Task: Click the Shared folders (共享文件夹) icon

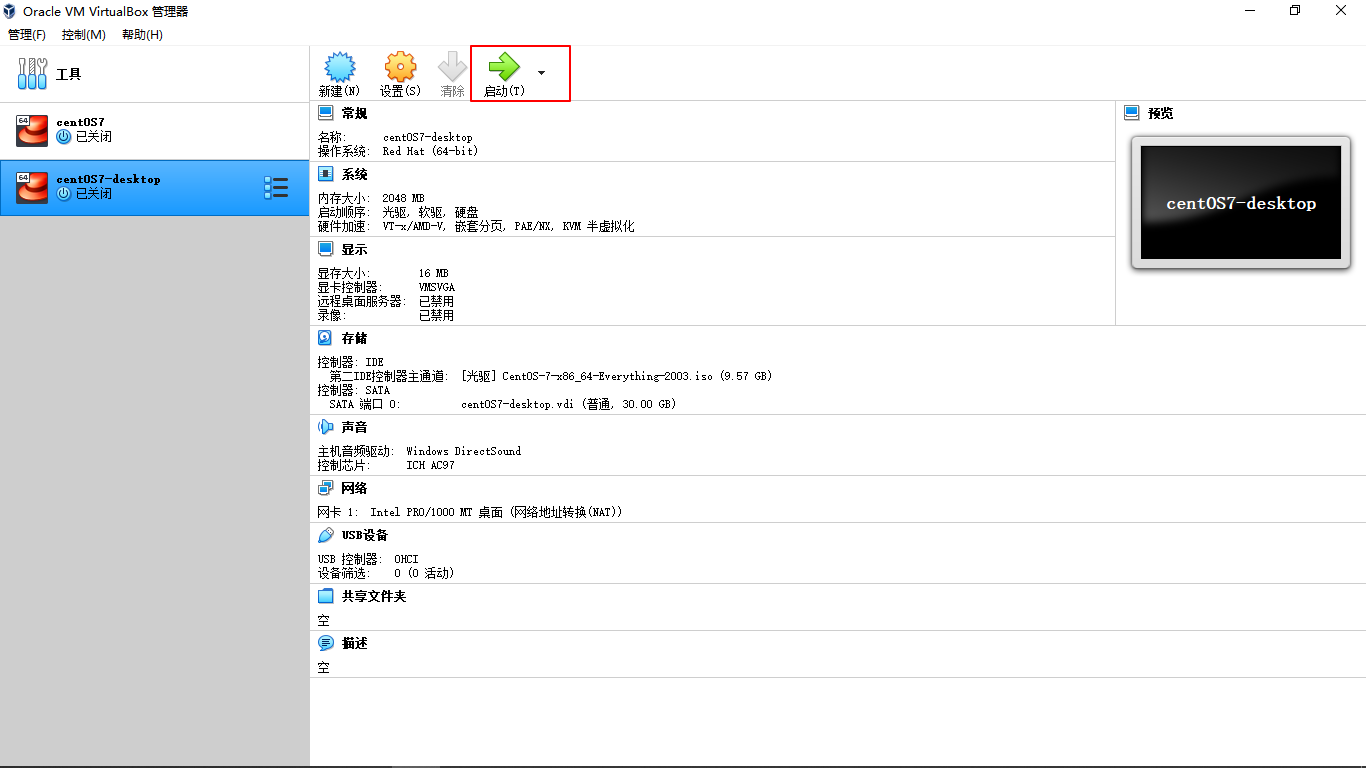Action: [326, 596]
